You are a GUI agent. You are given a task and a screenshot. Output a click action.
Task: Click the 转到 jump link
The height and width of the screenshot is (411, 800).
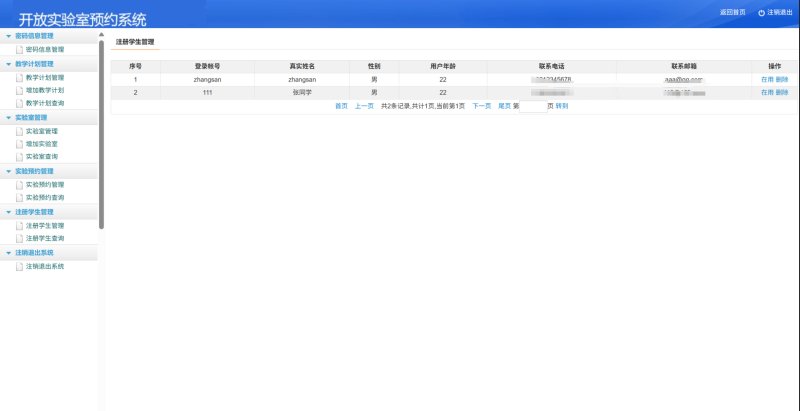point(562,106)
